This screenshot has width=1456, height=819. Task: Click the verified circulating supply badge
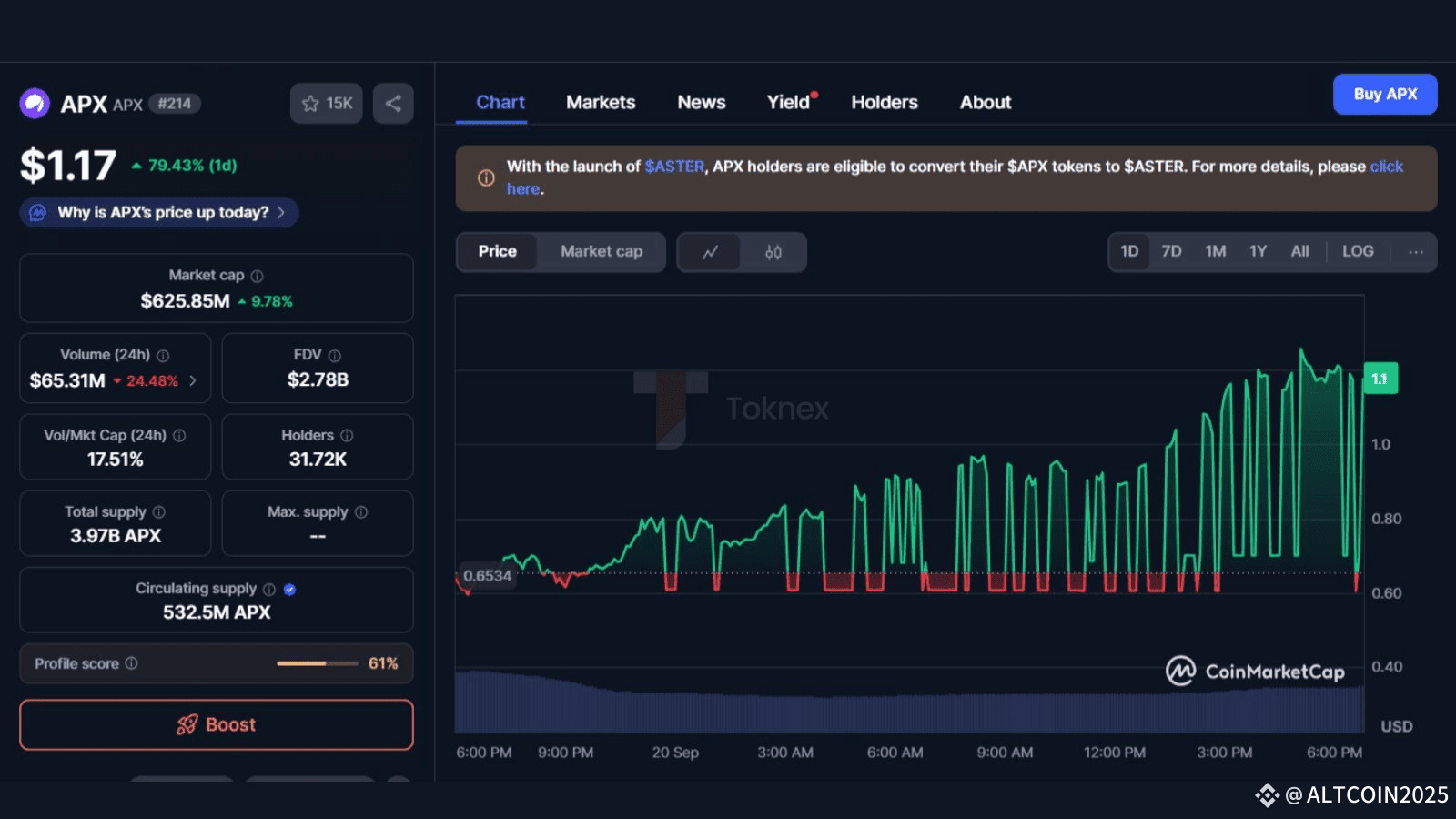pyautogui.click(x=289, y=590)
